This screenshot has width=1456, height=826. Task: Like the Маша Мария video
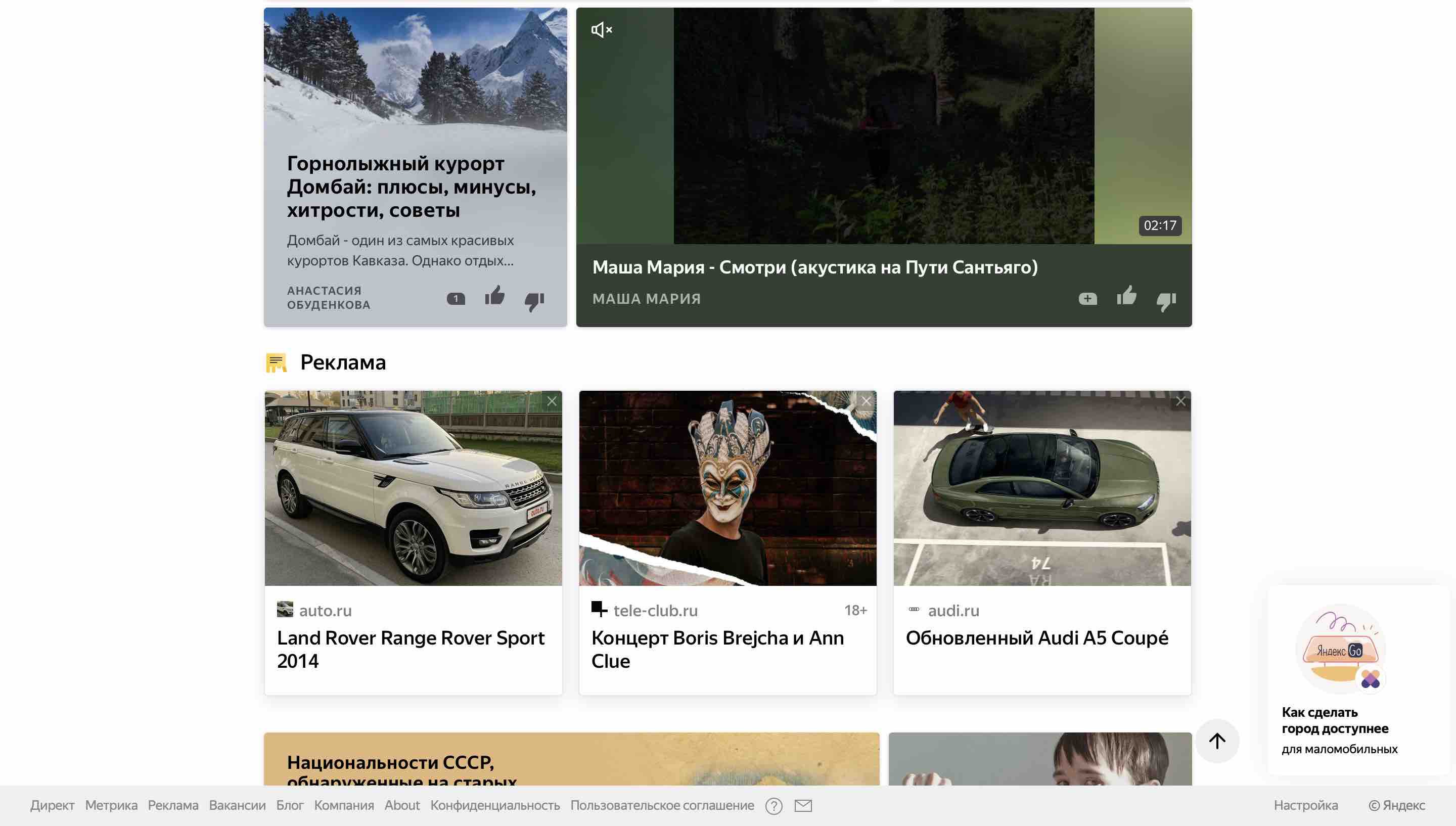(1126, 296)
